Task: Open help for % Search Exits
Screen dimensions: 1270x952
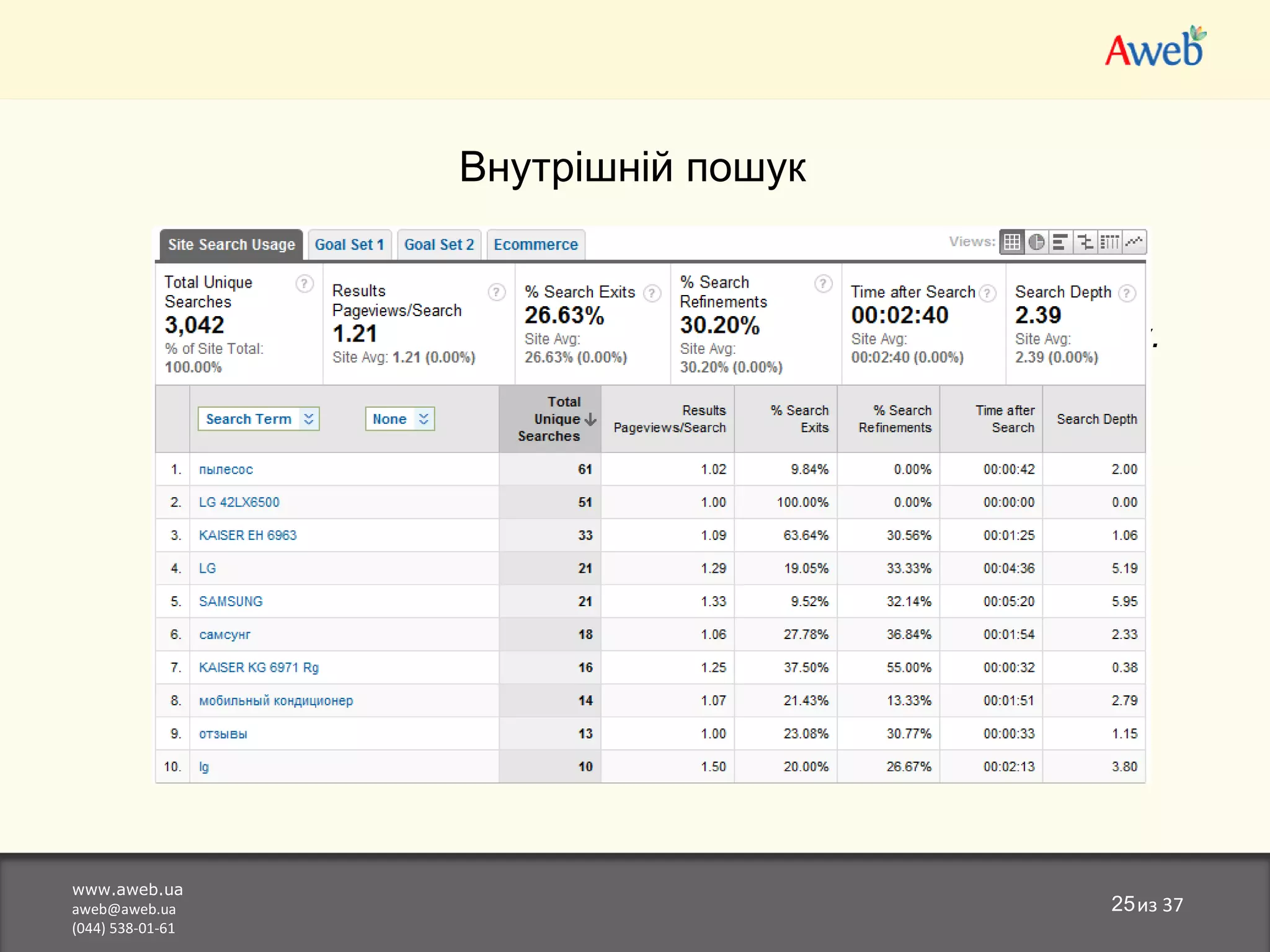Action: tap(652, 293)
